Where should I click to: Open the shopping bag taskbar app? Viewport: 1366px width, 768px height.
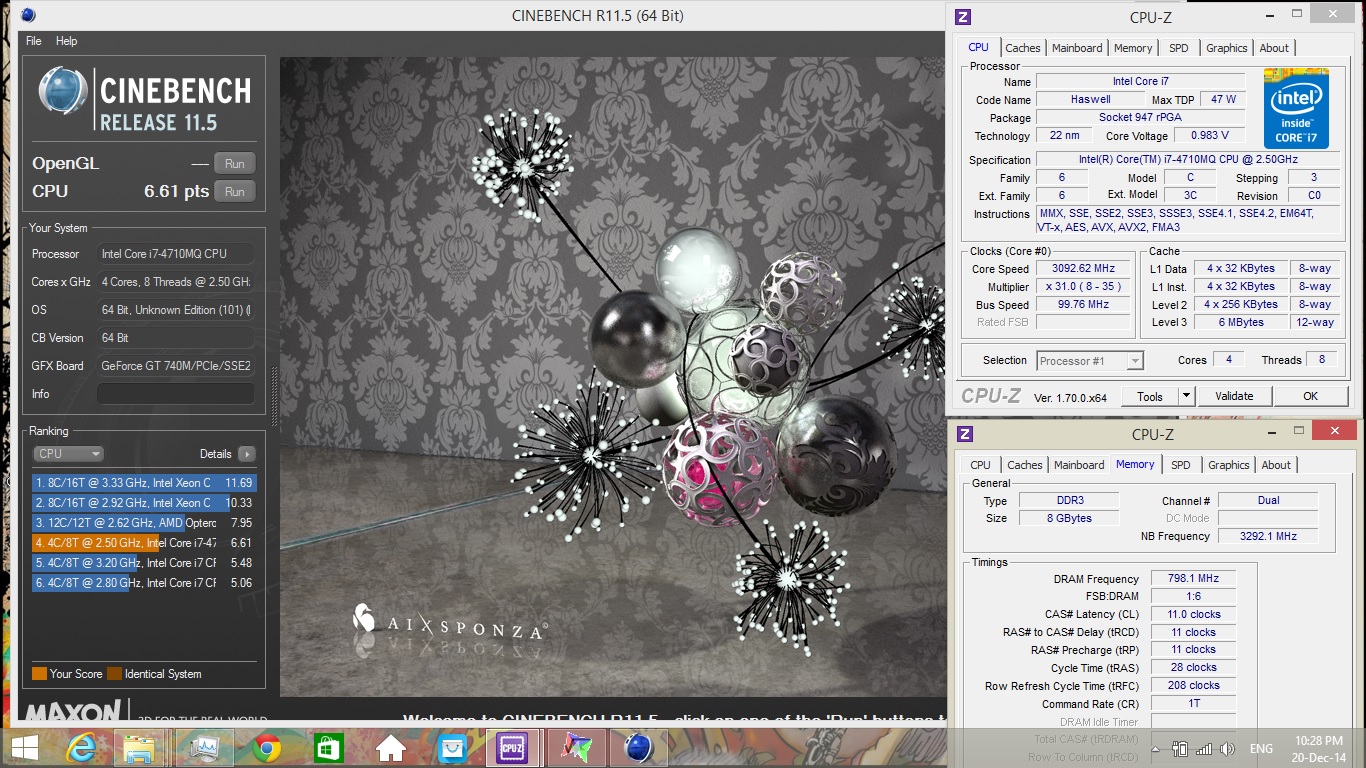click(452, 748)
